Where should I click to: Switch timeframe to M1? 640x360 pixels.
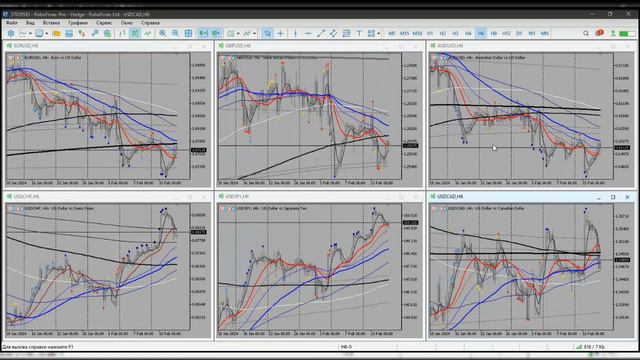point(392,33)
